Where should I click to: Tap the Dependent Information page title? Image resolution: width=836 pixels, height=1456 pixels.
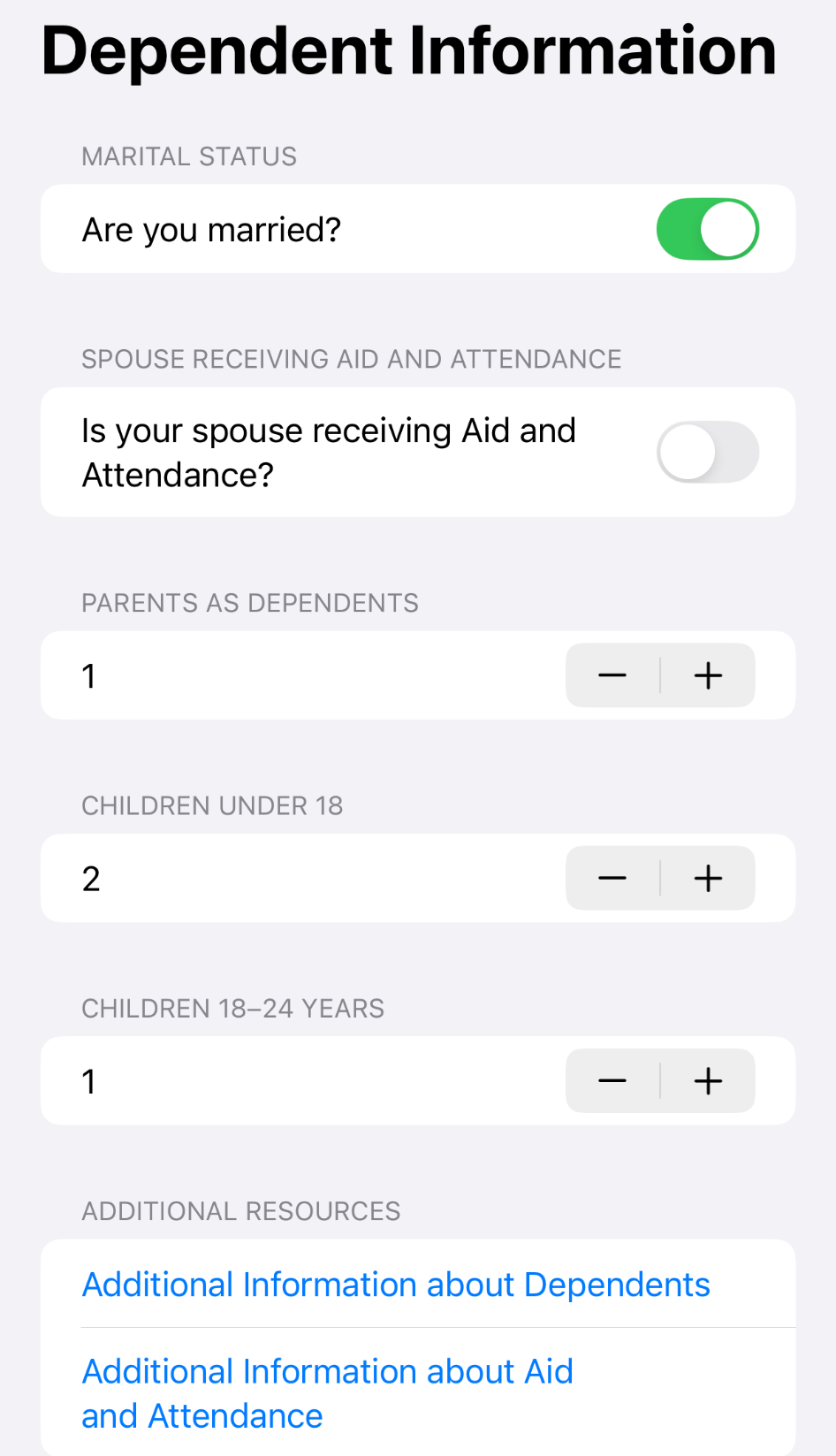click(x=408, y=51)
